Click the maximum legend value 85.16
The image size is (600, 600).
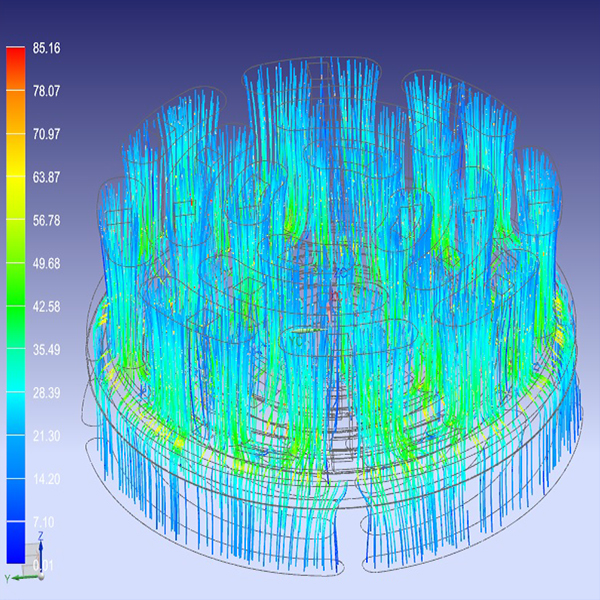point(46,48)
